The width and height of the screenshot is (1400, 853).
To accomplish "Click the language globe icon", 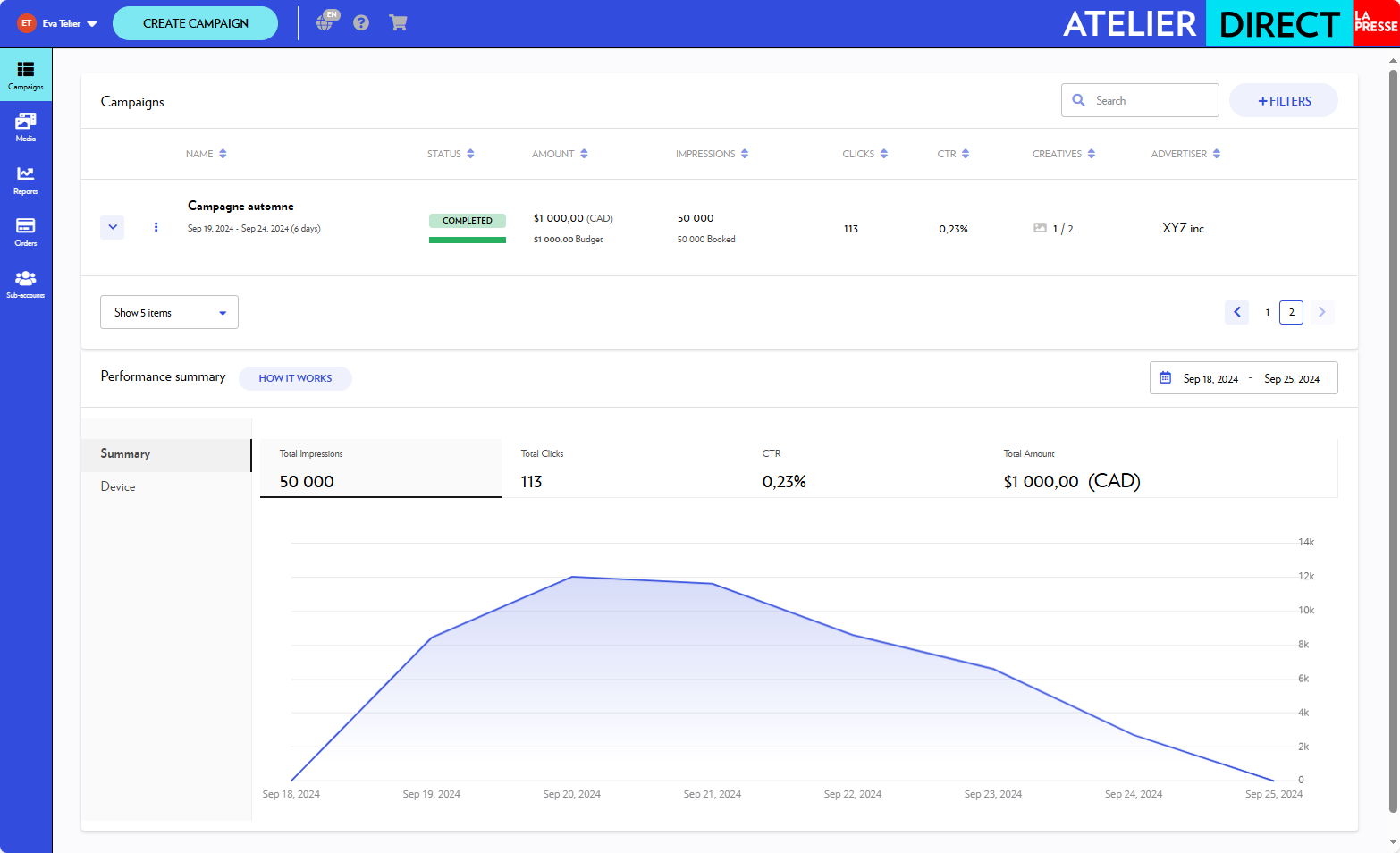I will tap(325, 22).
